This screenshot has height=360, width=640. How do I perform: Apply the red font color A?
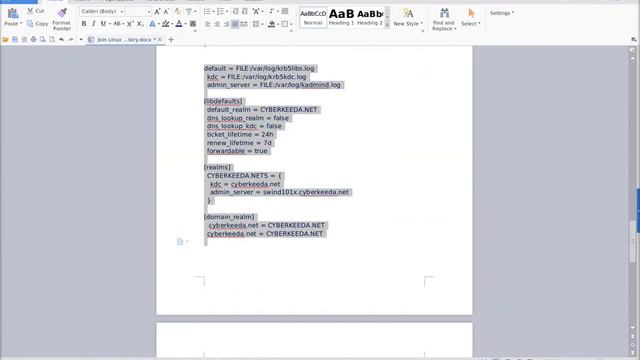tap(179, 24)
